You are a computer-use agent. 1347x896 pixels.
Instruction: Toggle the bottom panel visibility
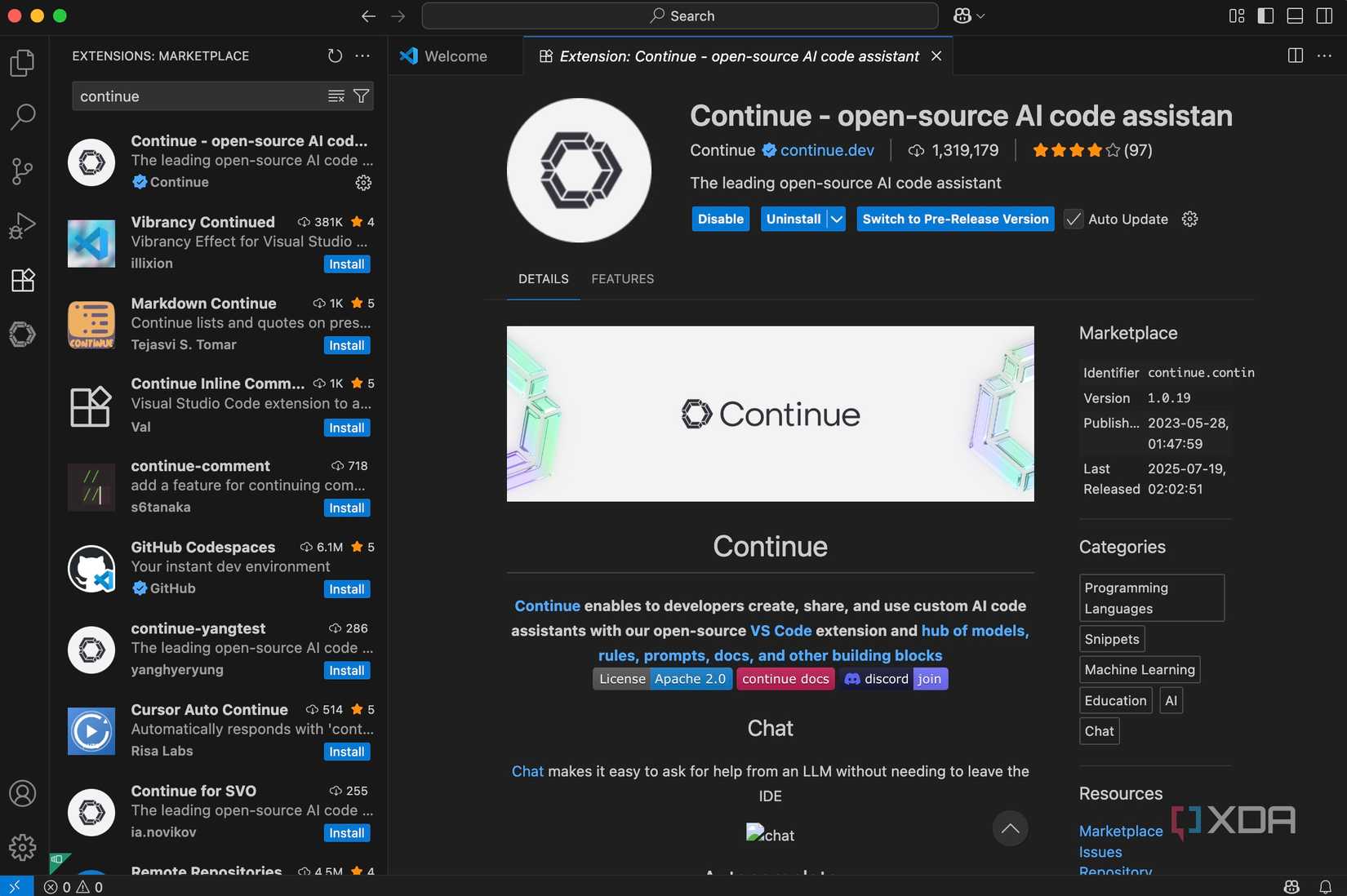tap(1295, 16)
